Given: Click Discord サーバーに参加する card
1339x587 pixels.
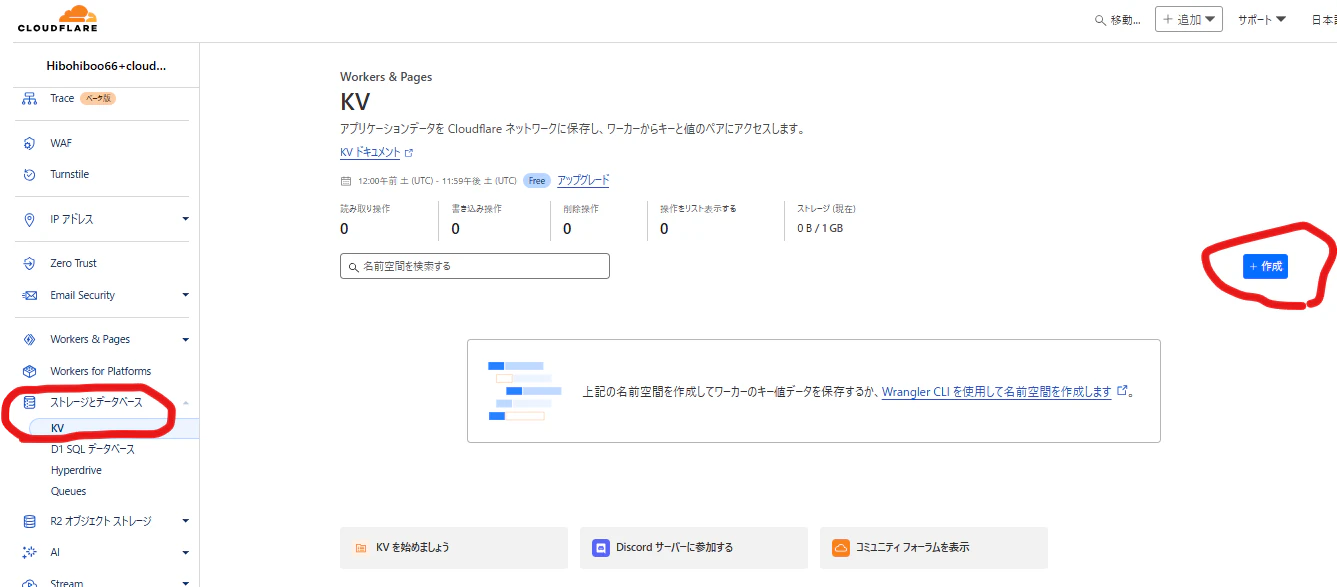Looking at the screenshot, I should click(694, 548).
